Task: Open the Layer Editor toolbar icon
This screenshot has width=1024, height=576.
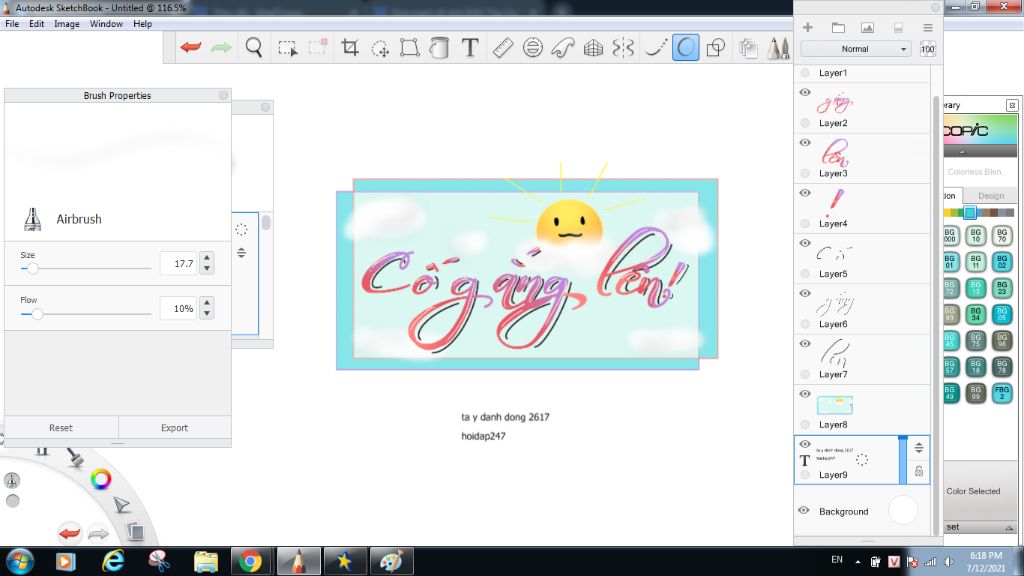Action: 748,48
